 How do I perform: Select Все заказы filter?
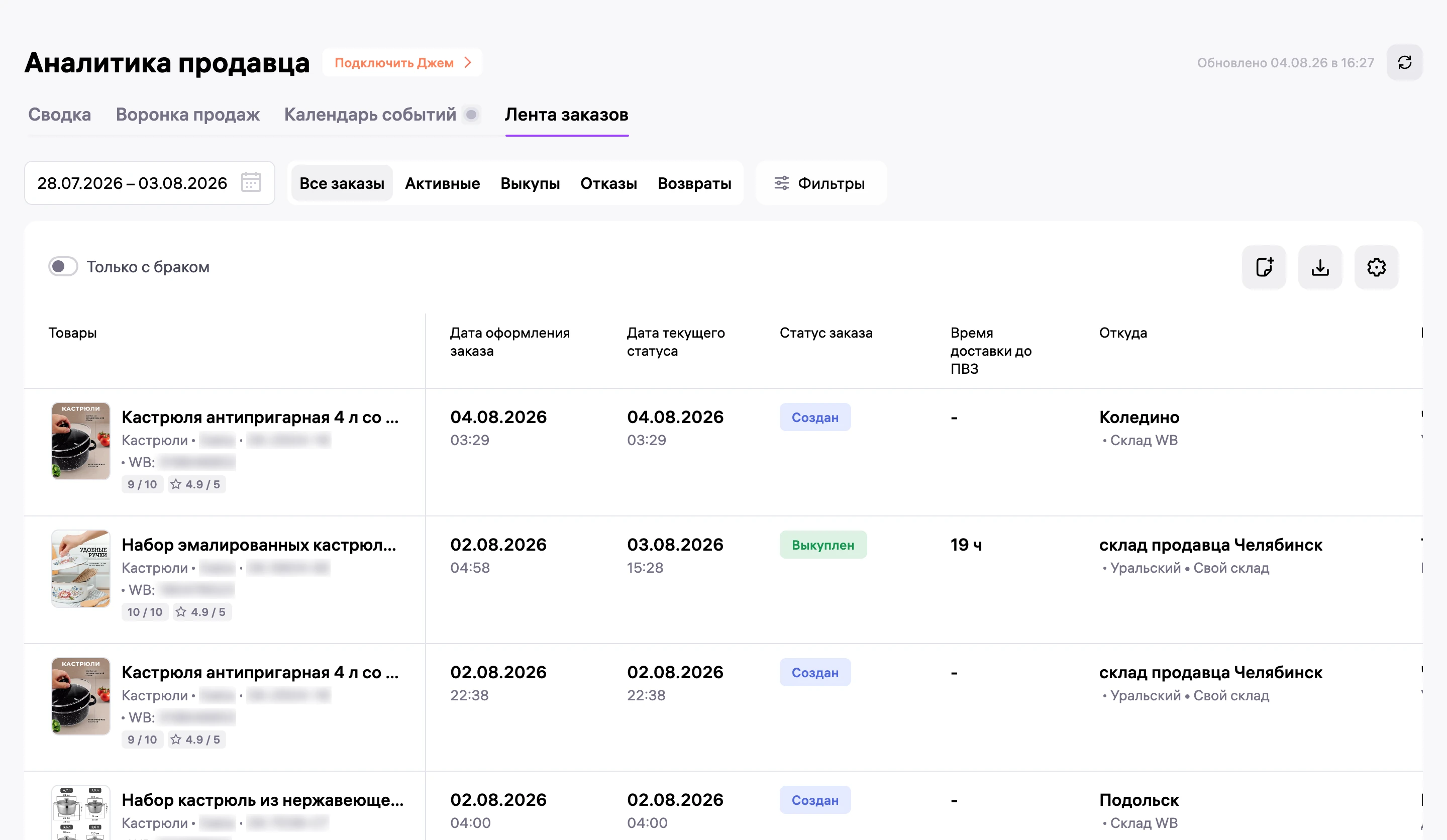[342, 183]
